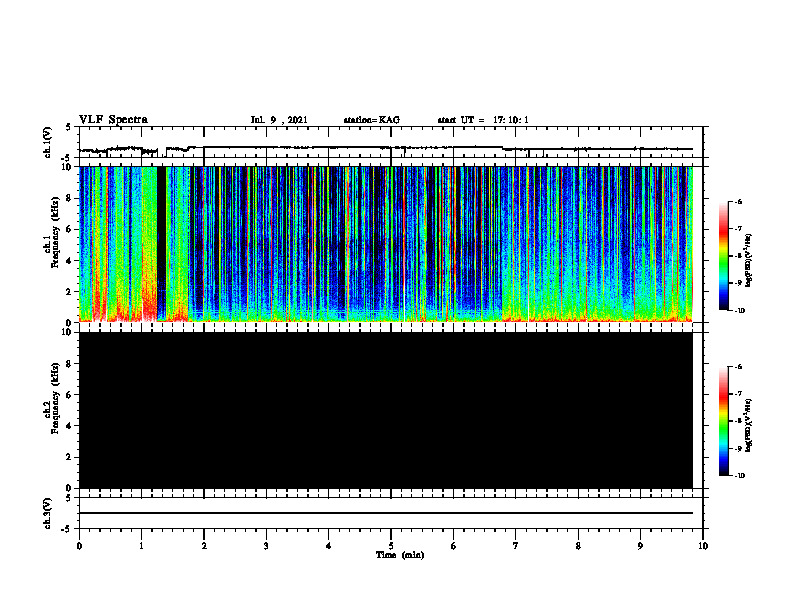792x612 pixels.
Task: Click the flat ch.3 voltage trace line
Action: tap(386, 513)
